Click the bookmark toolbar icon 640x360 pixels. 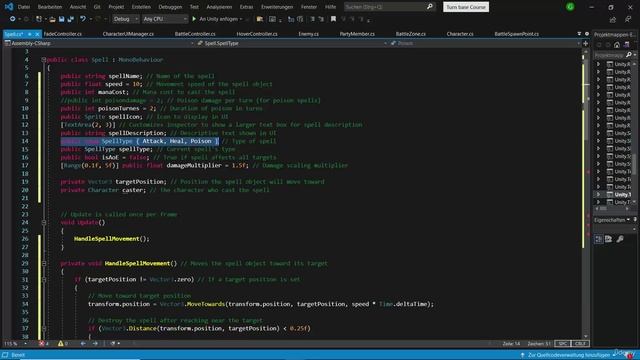tap(333, 19)
